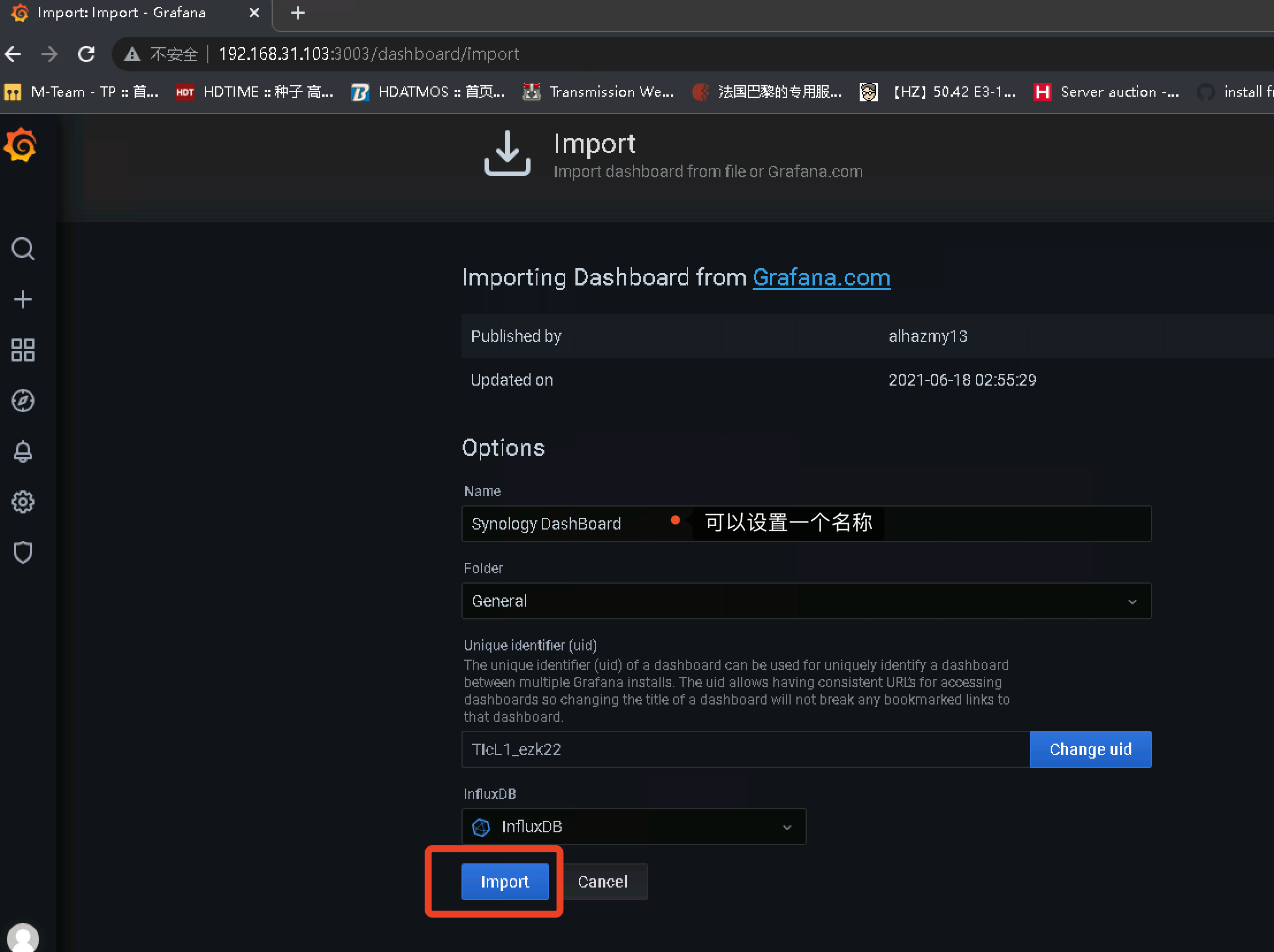Click the Cancel button
Viewport: 1274px width, 952px height.
click(603, 882)
